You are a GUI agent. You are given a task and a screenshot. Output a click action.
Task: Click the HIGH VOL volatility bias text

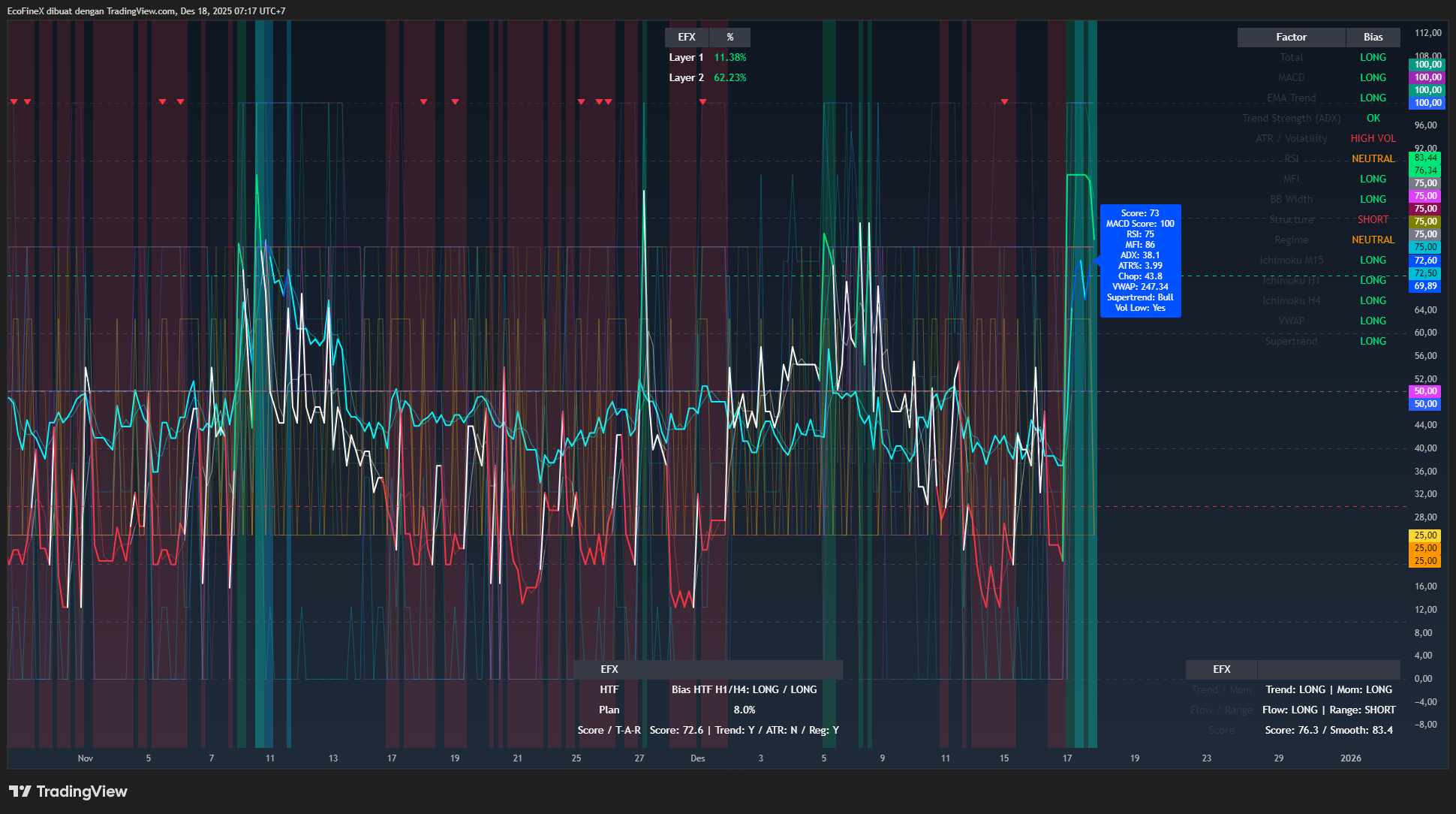pos(1373,138)
